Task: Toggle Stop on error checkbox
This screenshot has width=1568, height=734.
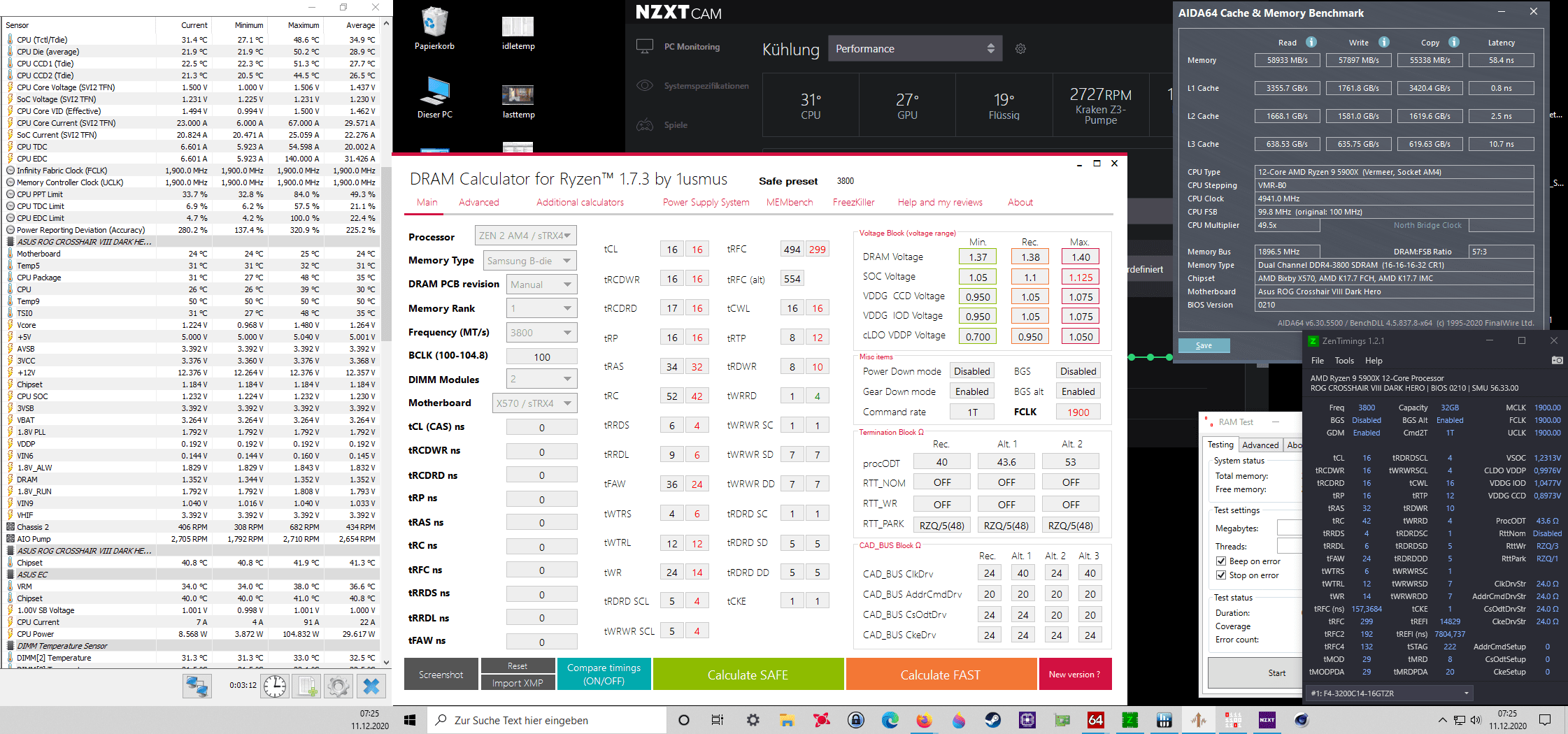Action: coord(1221,575)
